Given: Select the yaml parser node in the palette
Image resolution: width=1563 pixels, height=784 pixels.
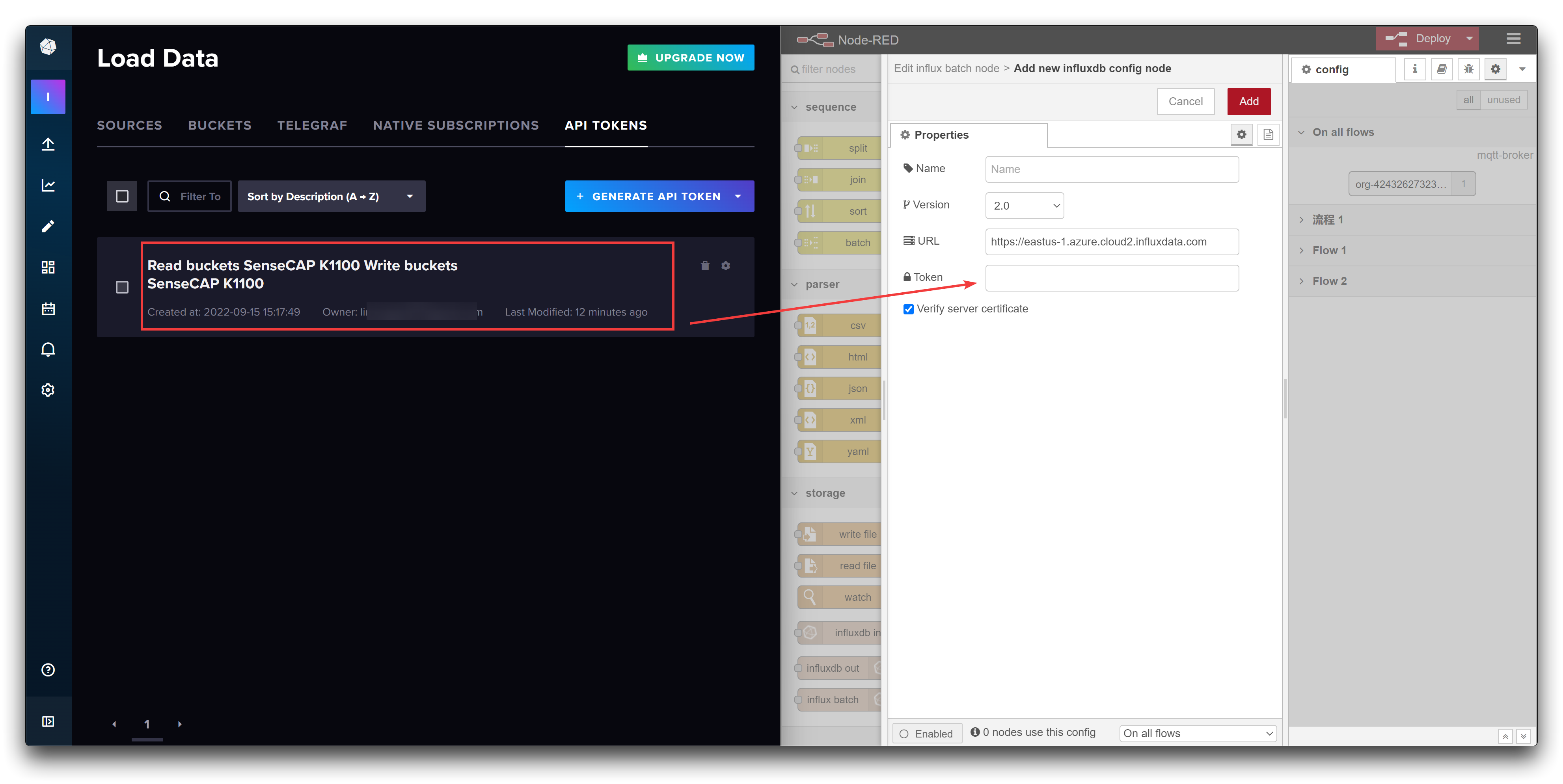Looking at the screenshot, I should click(x=839, y=452).
